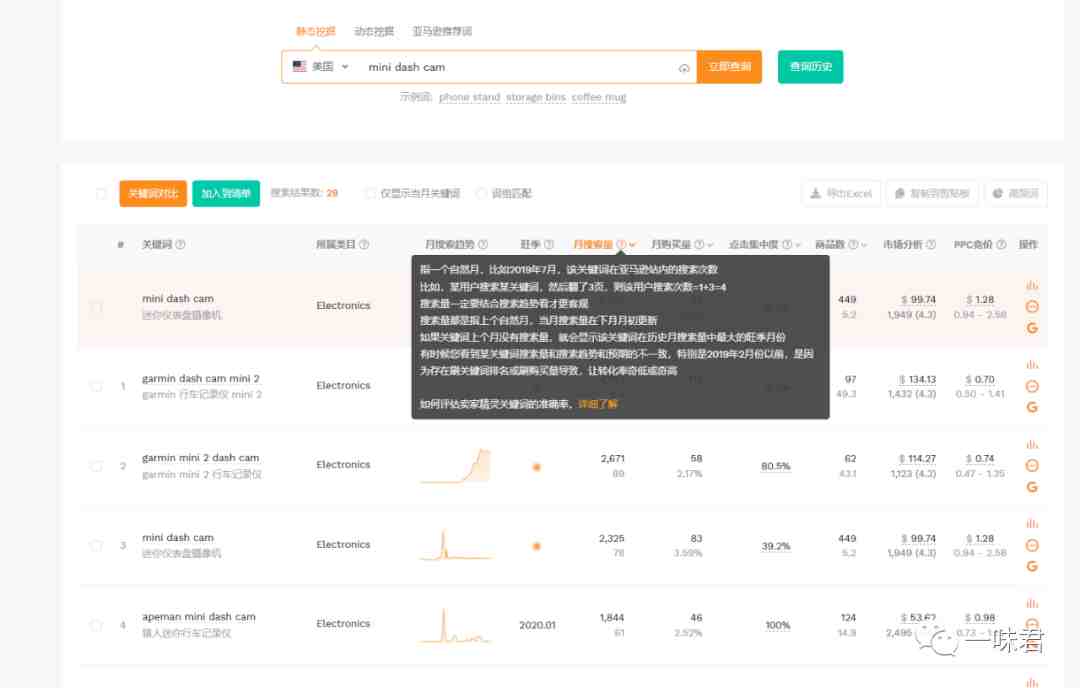Click help icon beside 月购买量 column header

[x=699, y=244]
